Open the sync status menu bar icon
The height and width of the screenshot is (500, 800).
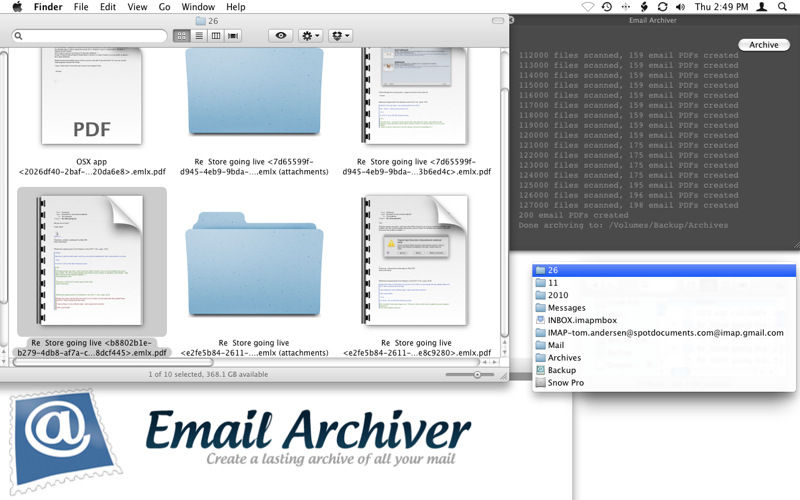pyautogui.click(x=662, y=7)
